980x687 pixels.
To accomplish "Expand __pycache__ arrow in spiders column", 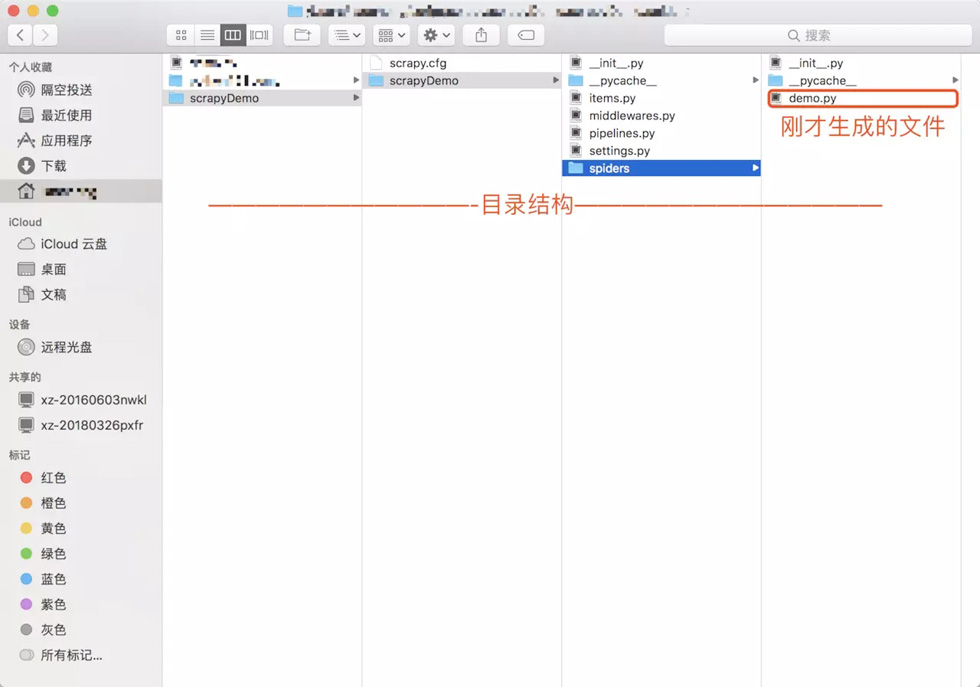I will tap(955, 81).
